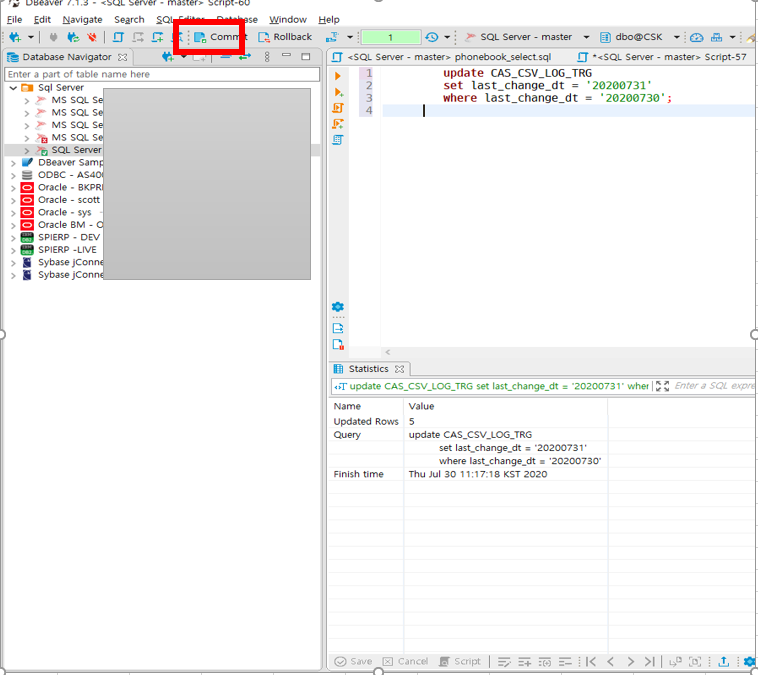Click the table name filter input field

[162, 74]
